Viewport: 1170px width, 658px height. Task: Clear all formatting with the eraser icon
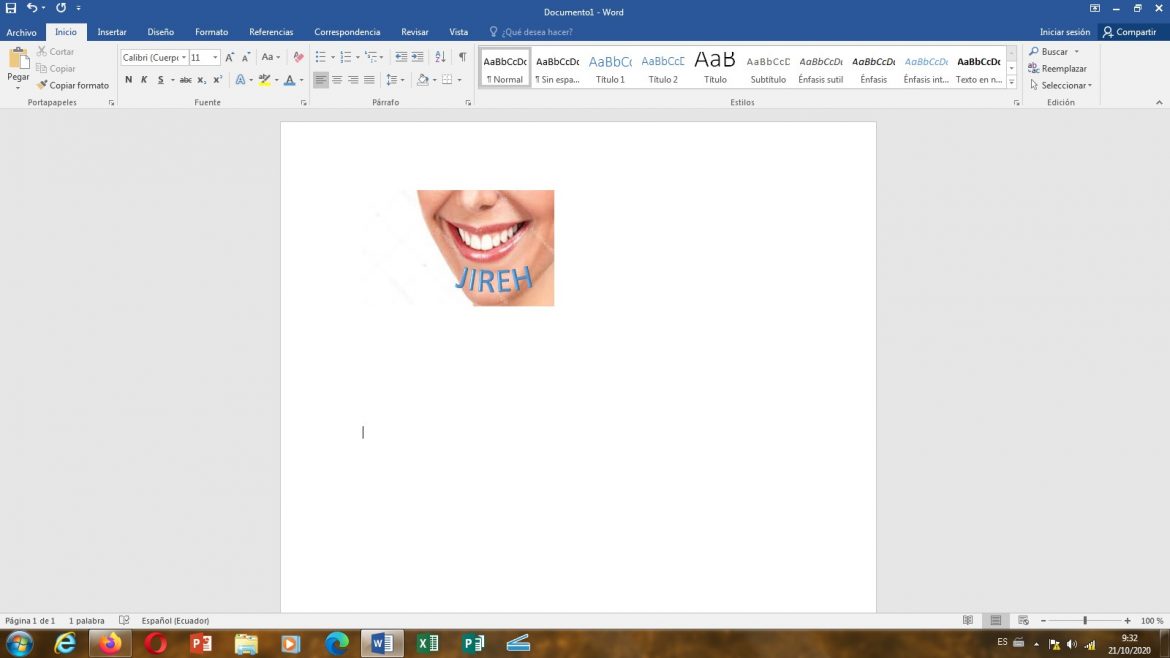pyautogui.click(x=298, y=57)
